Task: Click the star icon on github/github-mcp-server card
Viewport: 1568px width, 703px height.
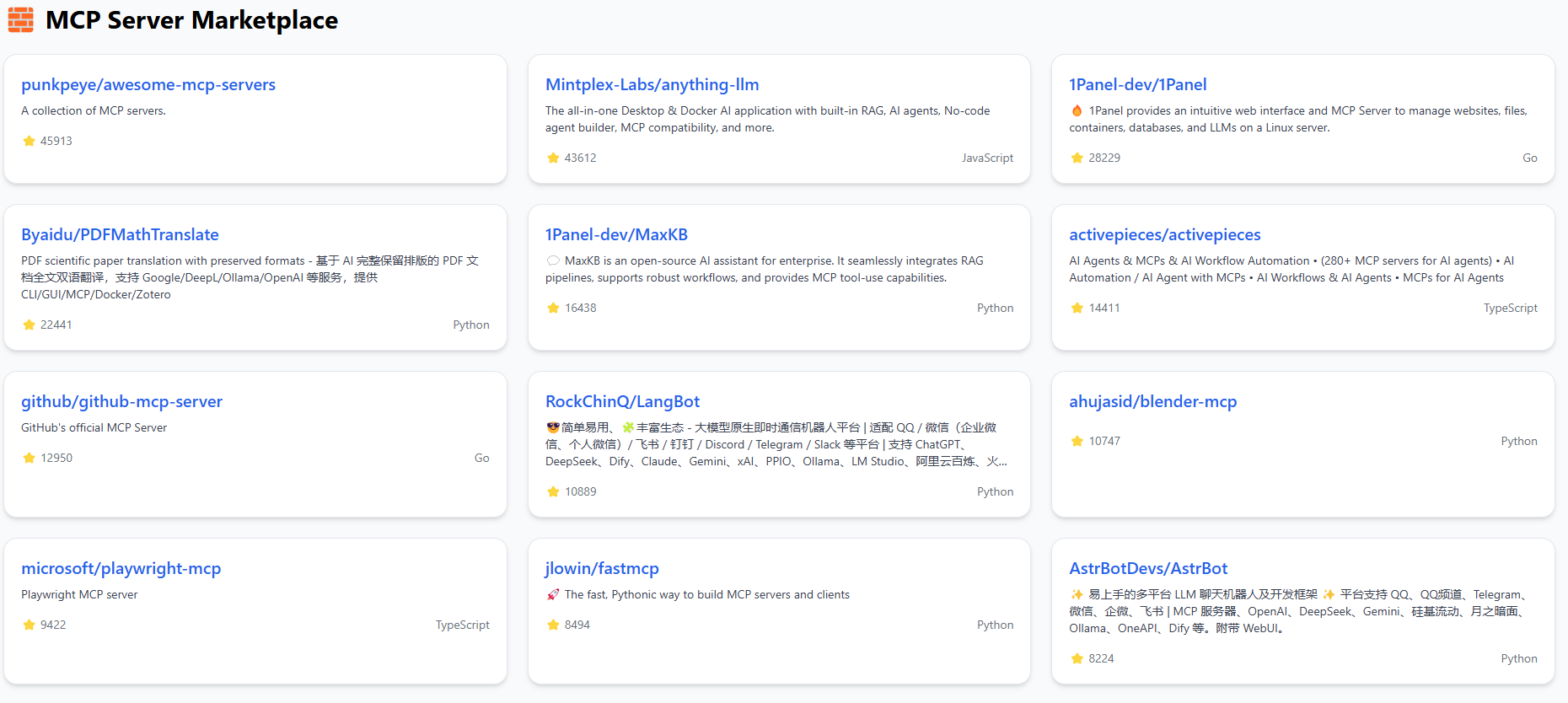Action: coord(29,458)
